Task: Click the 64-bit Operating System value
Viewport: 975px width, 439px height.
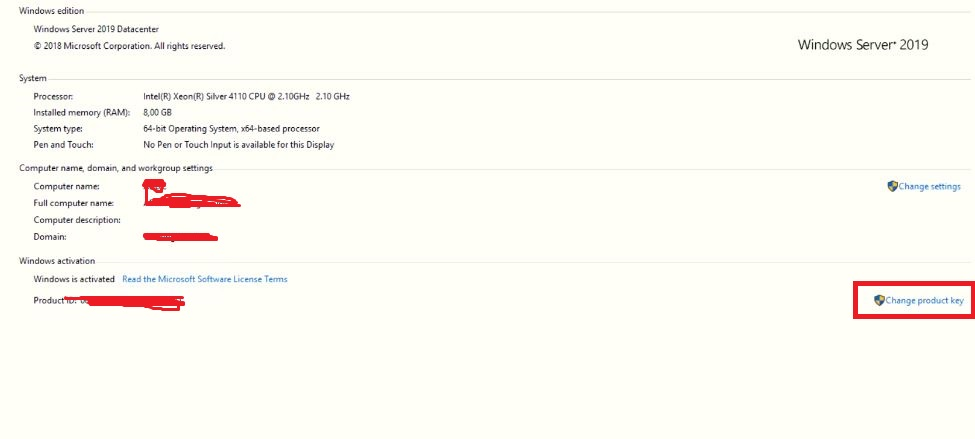Action: 231,129
